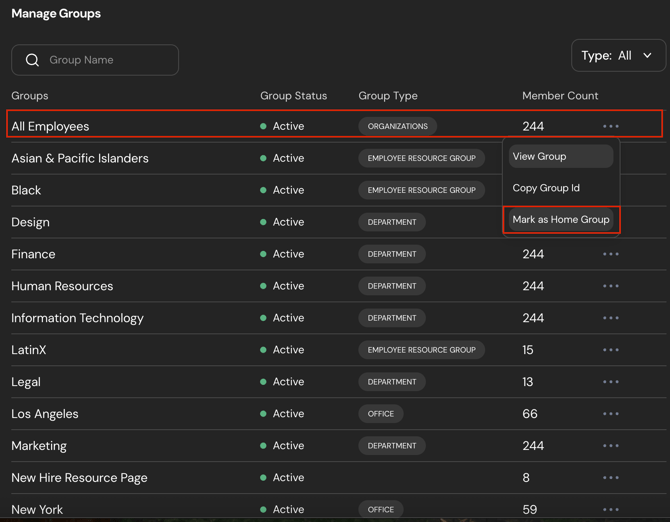Click Finance row DEPARTMENT badge
Screen dimensions: 670x522
392,254
